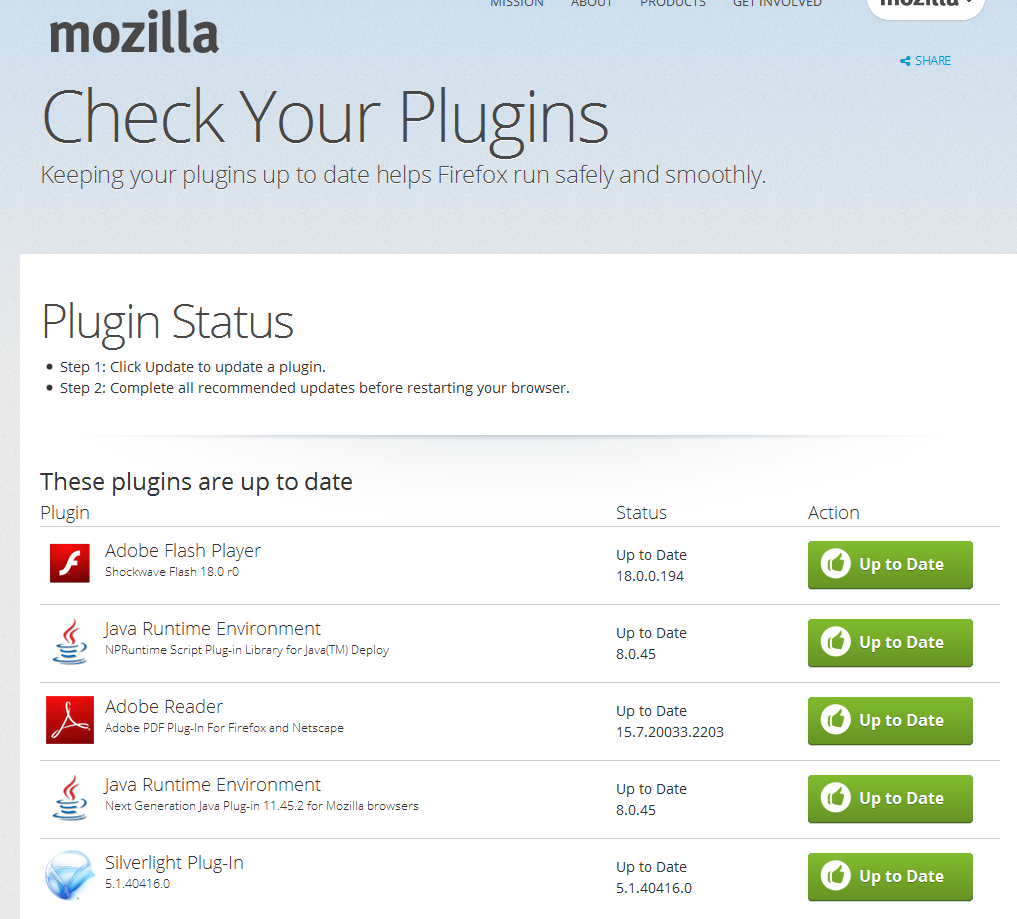
Task: Open the GET INVOLVED menu item
Action: (777, 4)
